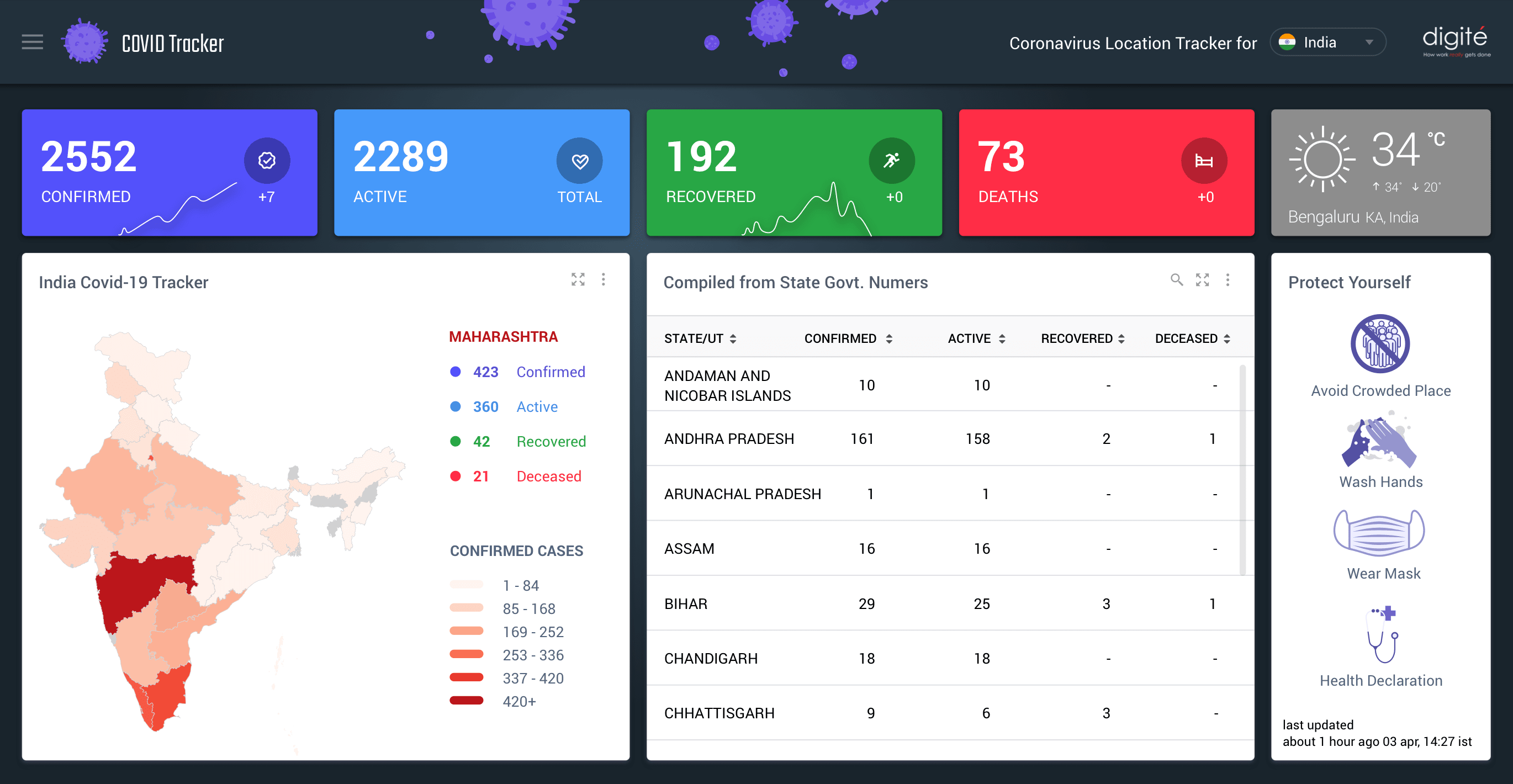Open the India country dropdown
1513x784 pixels.
click(x=1327, y=43)
